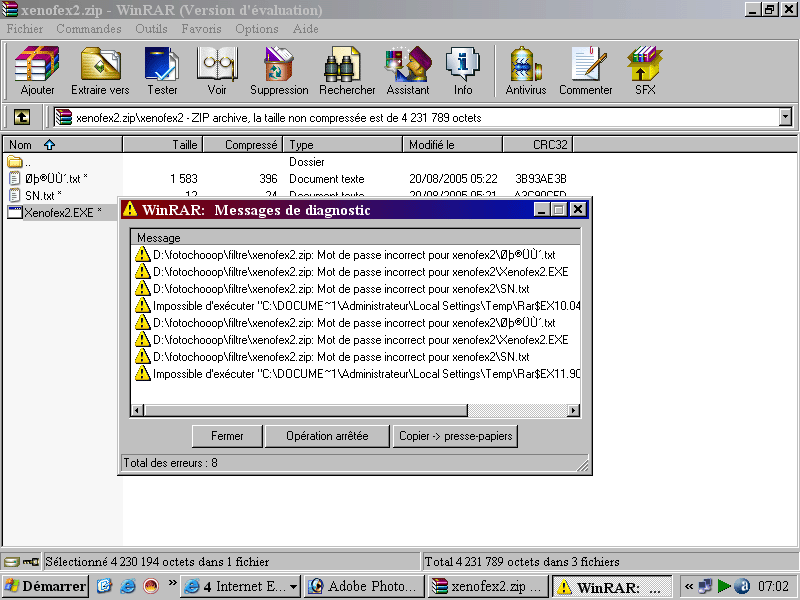
Task: Click the Total des erreurs : 8 text
Action: click(170, 463)
